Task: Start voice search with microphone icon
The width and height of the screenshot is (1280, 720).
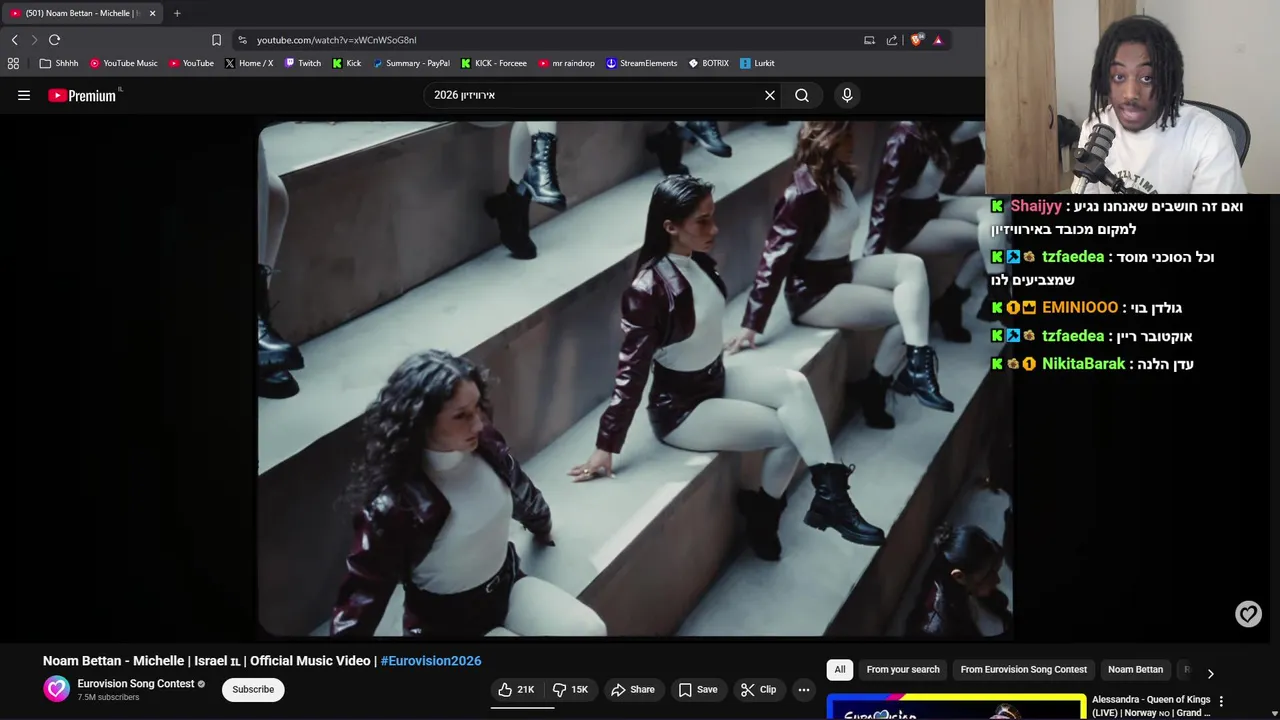Action: (x=847, y=95)
